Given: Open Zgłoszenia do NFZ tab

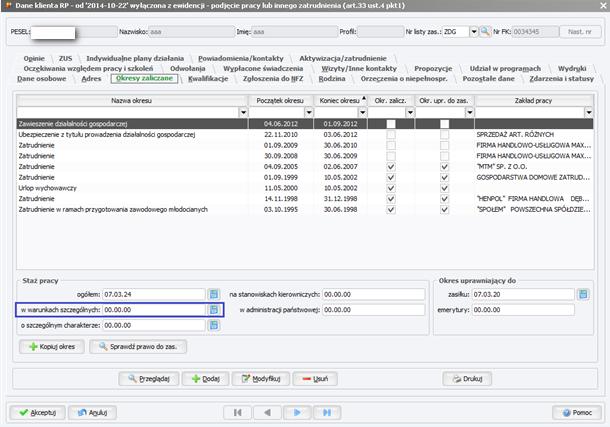Looking at the screenshot, I should (x=273, y=79).
